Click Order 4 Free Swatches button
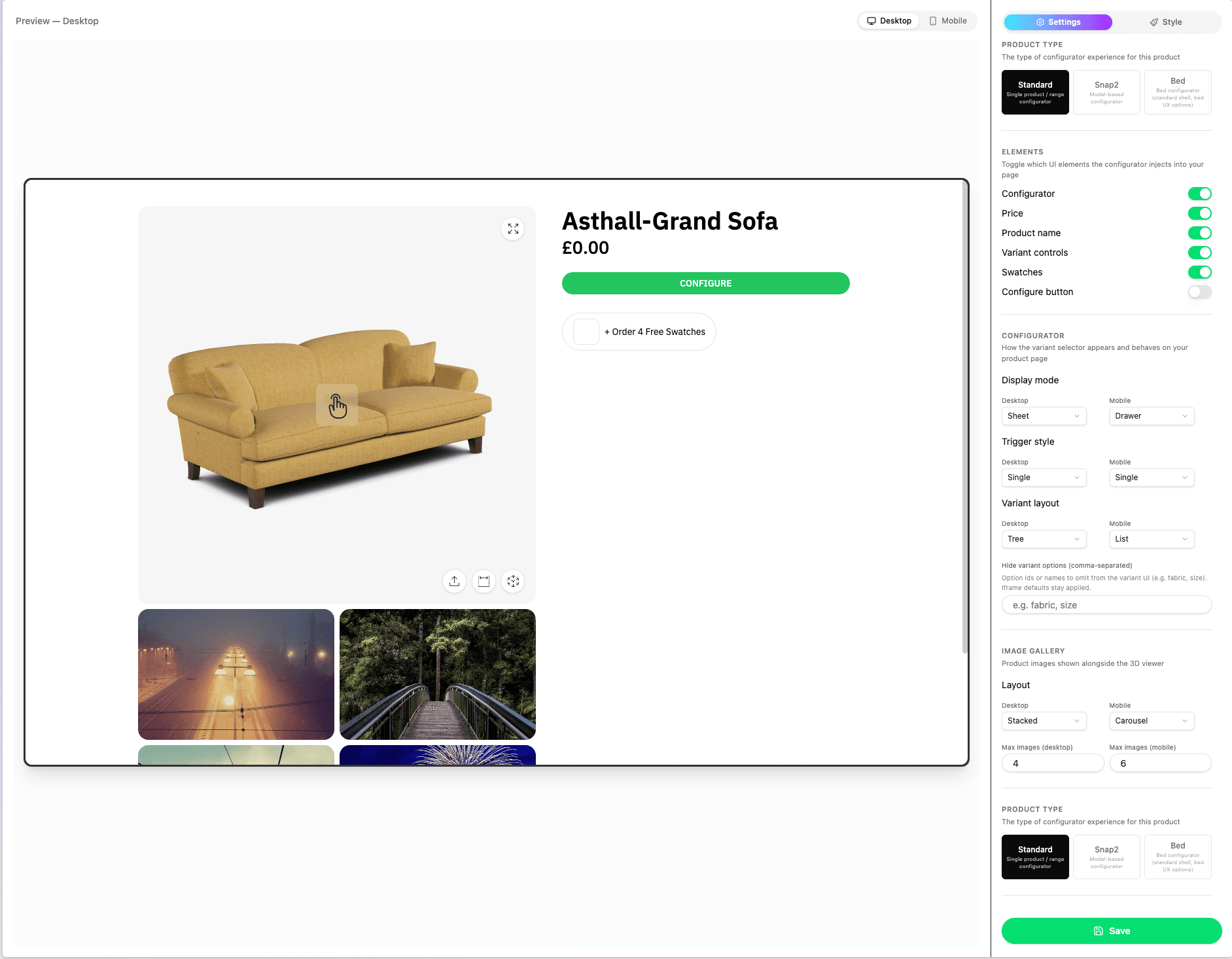The image size is (1232, 959). point(639,332)
